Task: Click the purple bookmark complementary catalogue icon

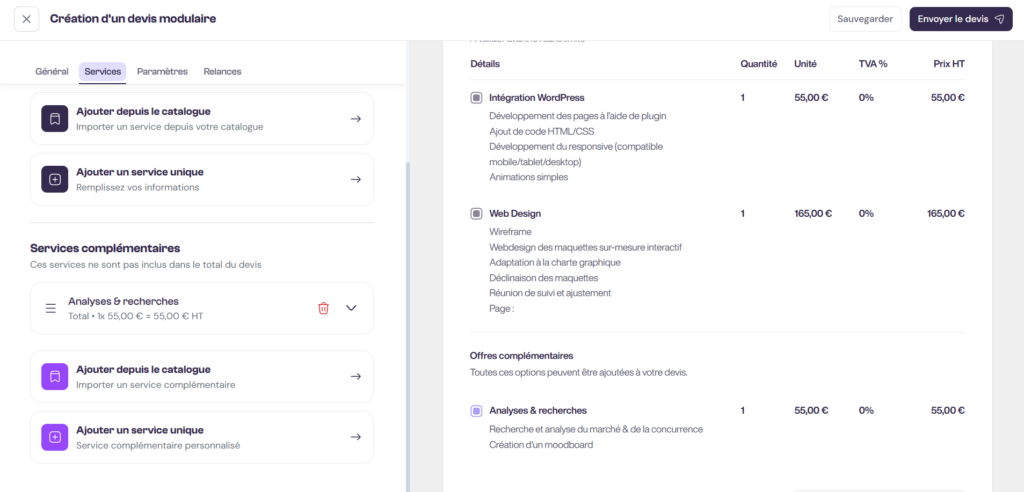Action: (x=55, y=377)
